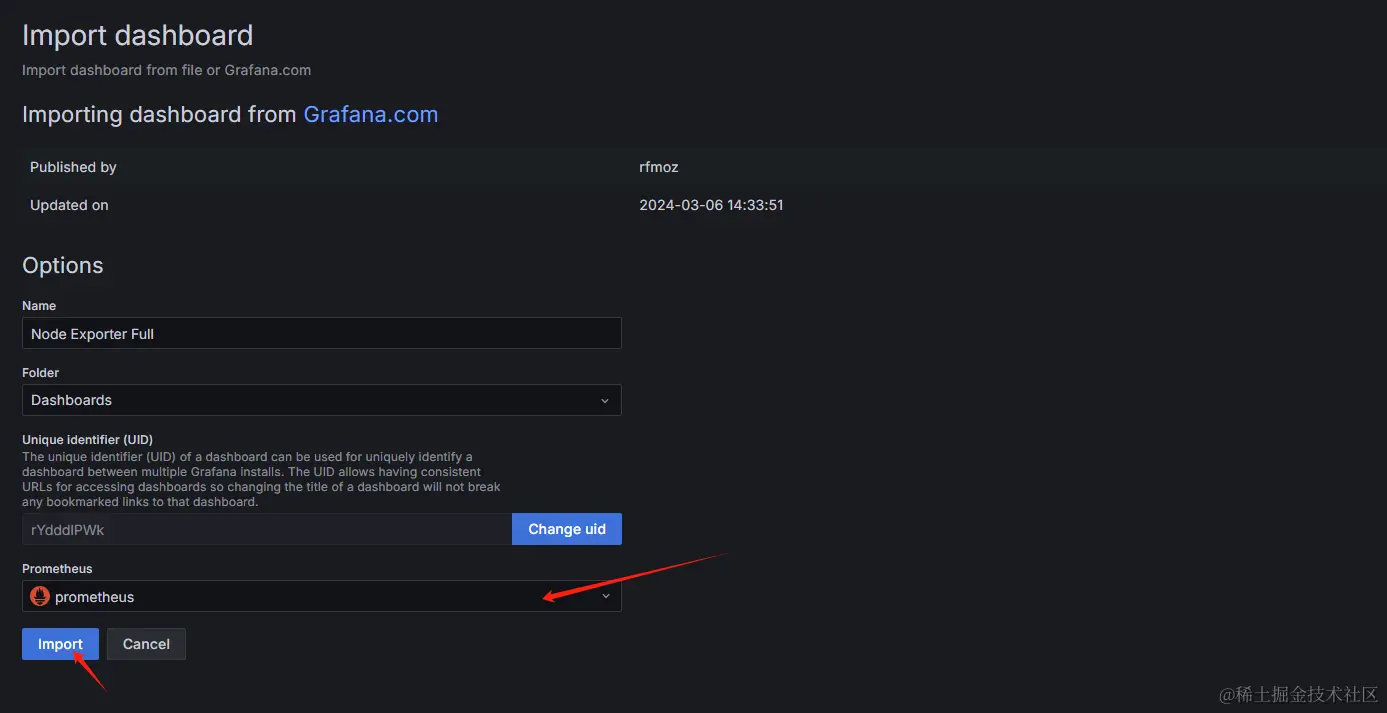
Task: Edit the Node Exporter Full name field
Action: pyautogui.click(x=321, y=333)
